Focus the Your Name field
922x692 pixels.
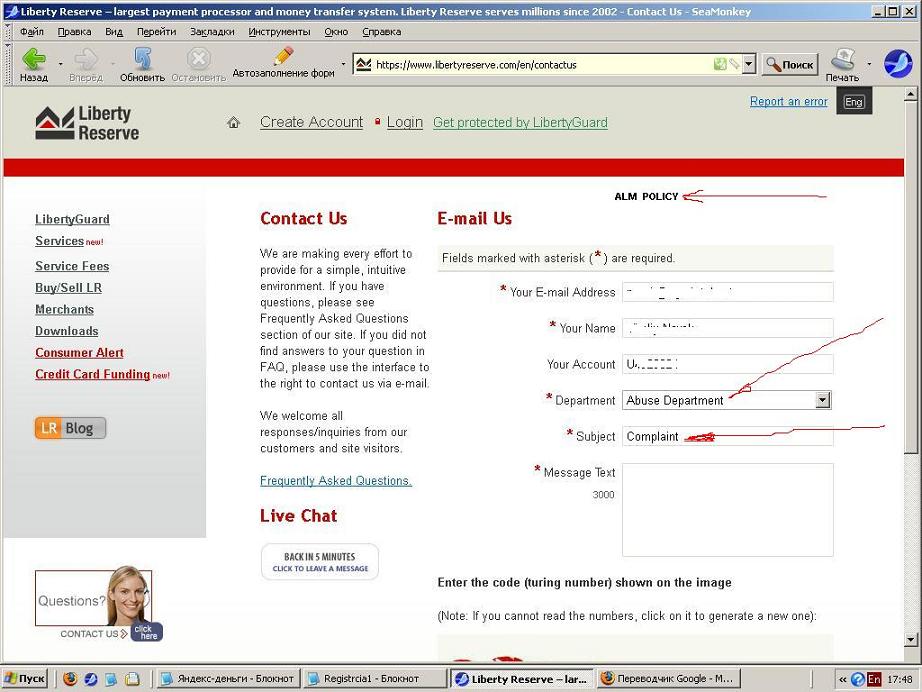(727, 328)
